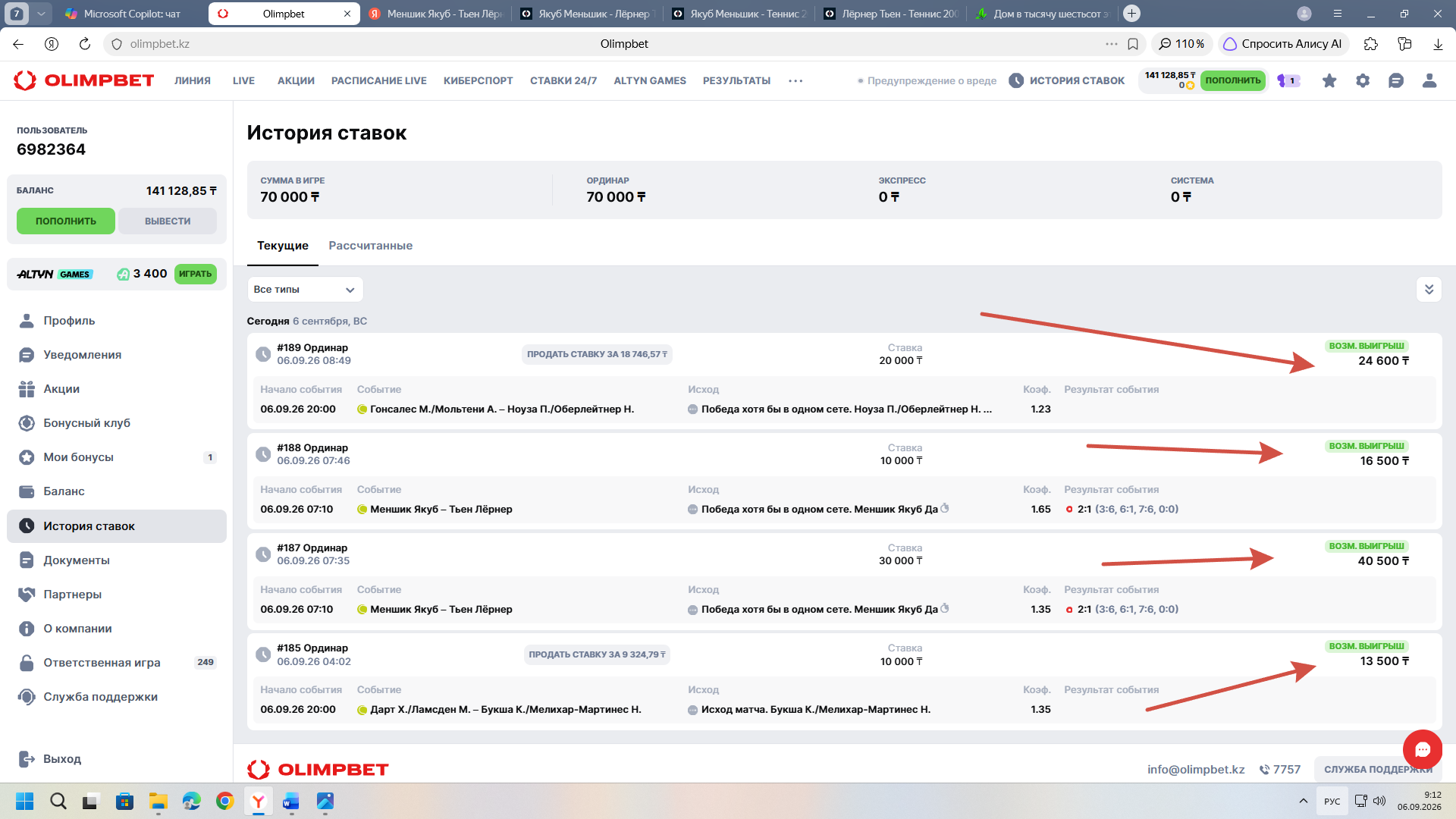Open 'Мои бонусы' in sidebar
The width and height of the screenshot is (1456, 819).
pos(117,457)
